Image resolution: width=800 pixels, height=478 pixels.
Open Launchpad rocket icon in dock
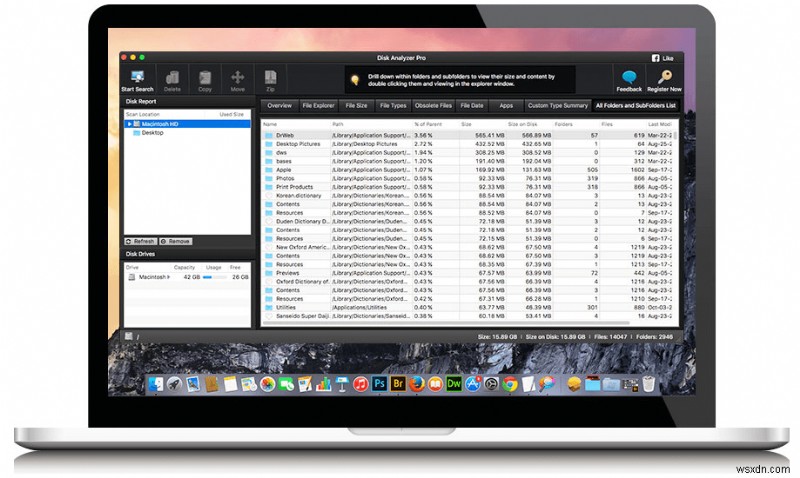(174, 384)
